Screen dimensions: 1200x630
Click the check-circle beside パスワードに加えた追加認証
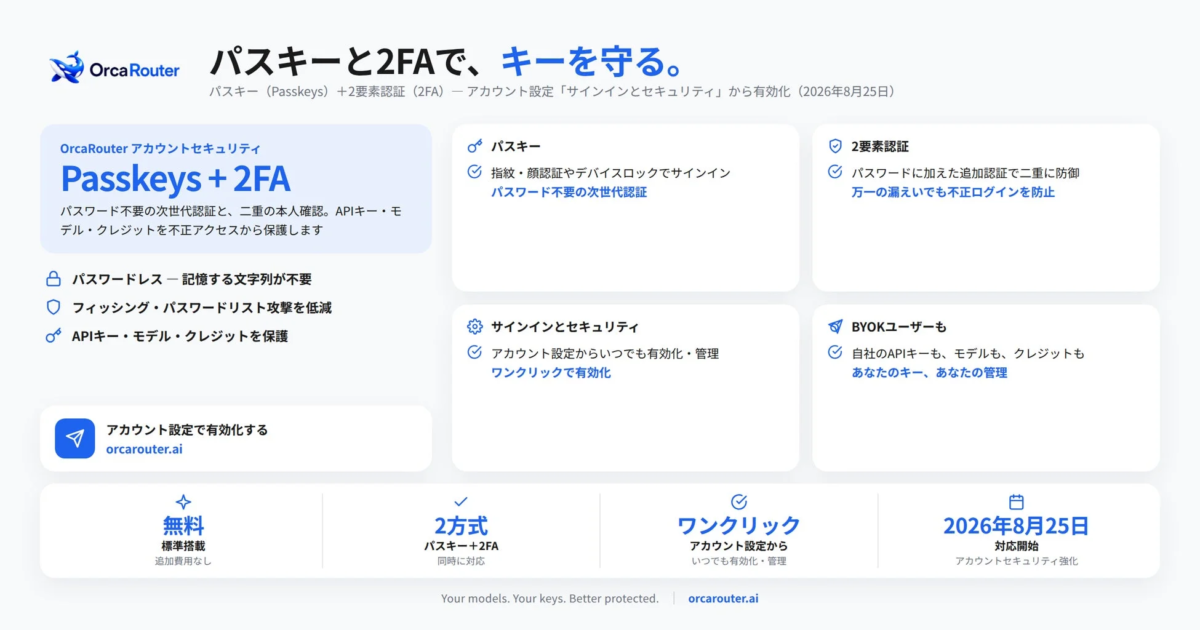(x=835, y=172)
